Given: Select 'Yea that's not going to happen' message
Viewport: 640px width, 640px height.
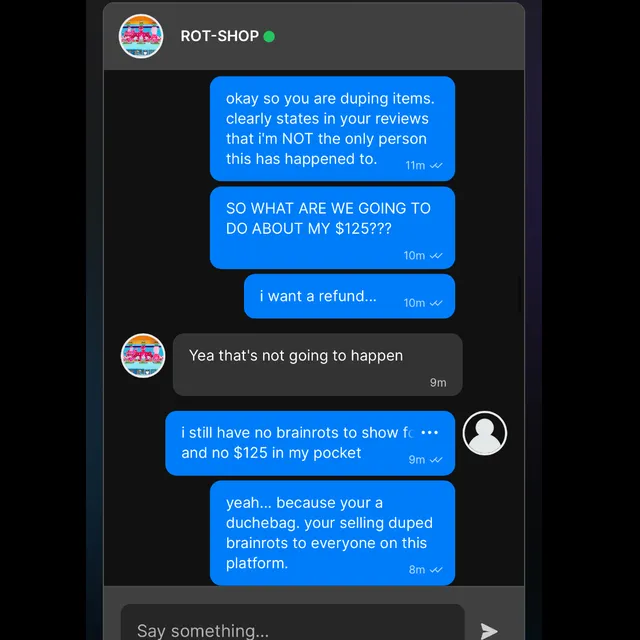Looking at the screenshot, I should click(x=318, y=364).
